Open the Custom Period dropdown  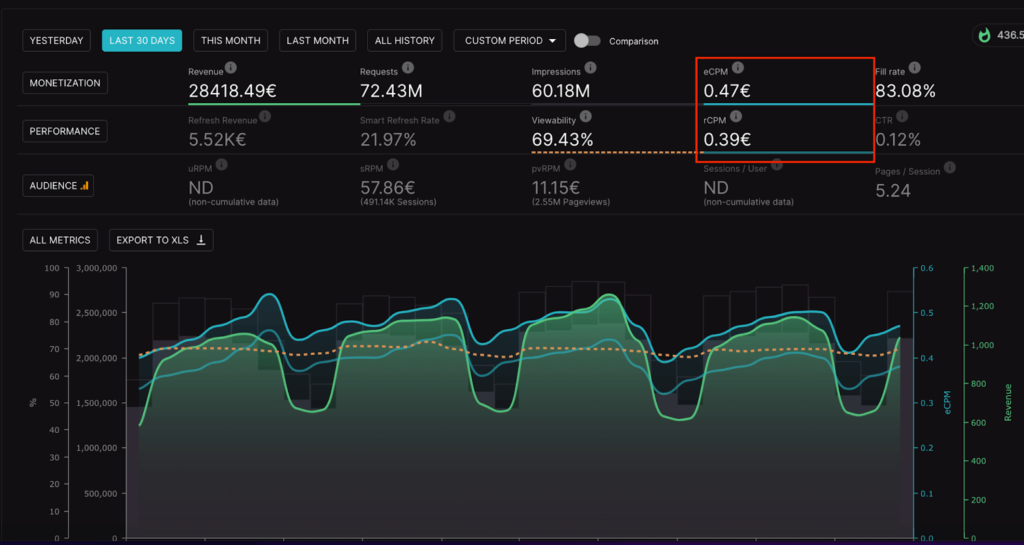(509, 41)
